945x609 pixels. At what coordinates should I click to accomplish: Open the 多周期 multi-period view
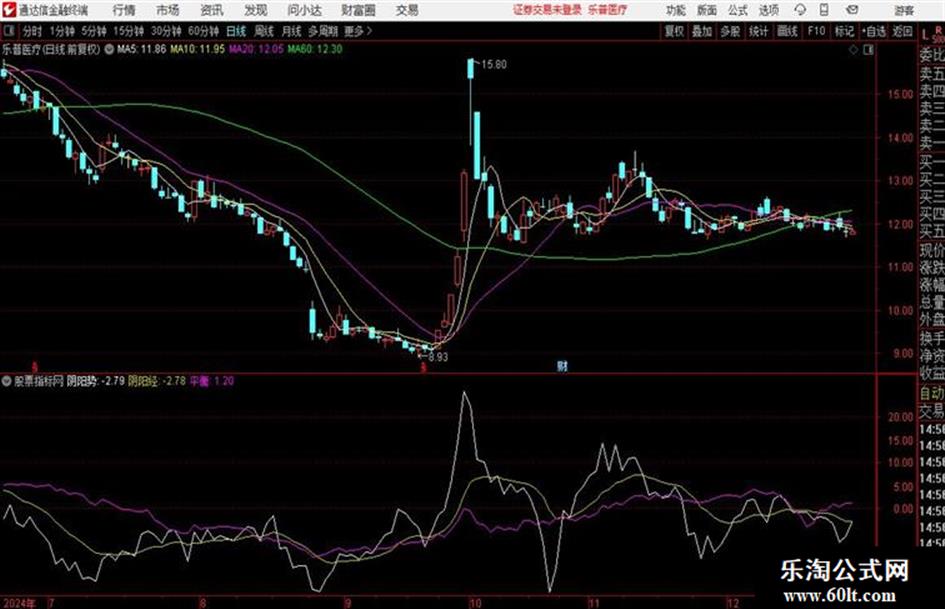click(x=323, y=31)
